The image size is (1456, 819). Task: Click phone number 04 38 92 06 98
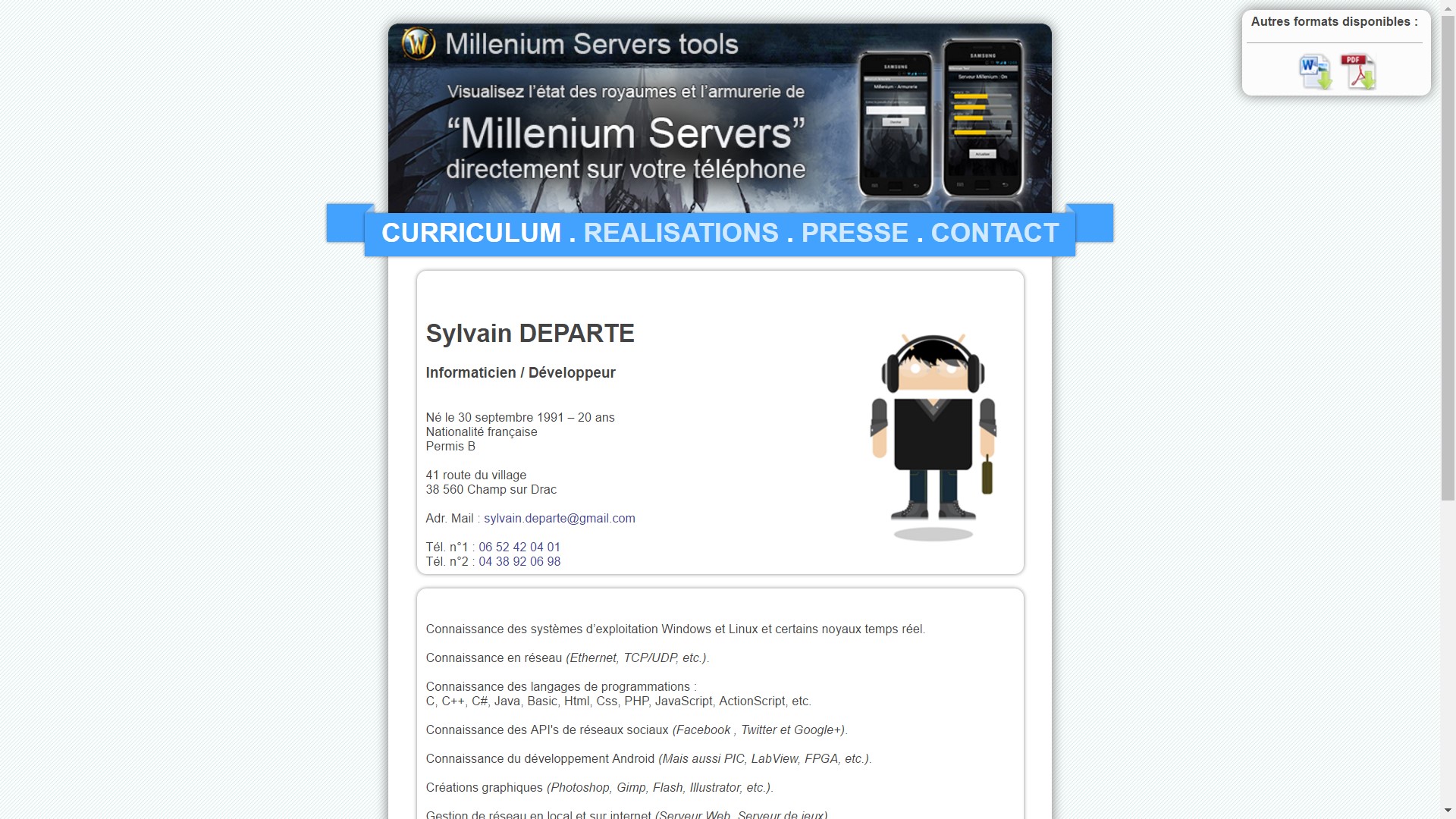519,561
